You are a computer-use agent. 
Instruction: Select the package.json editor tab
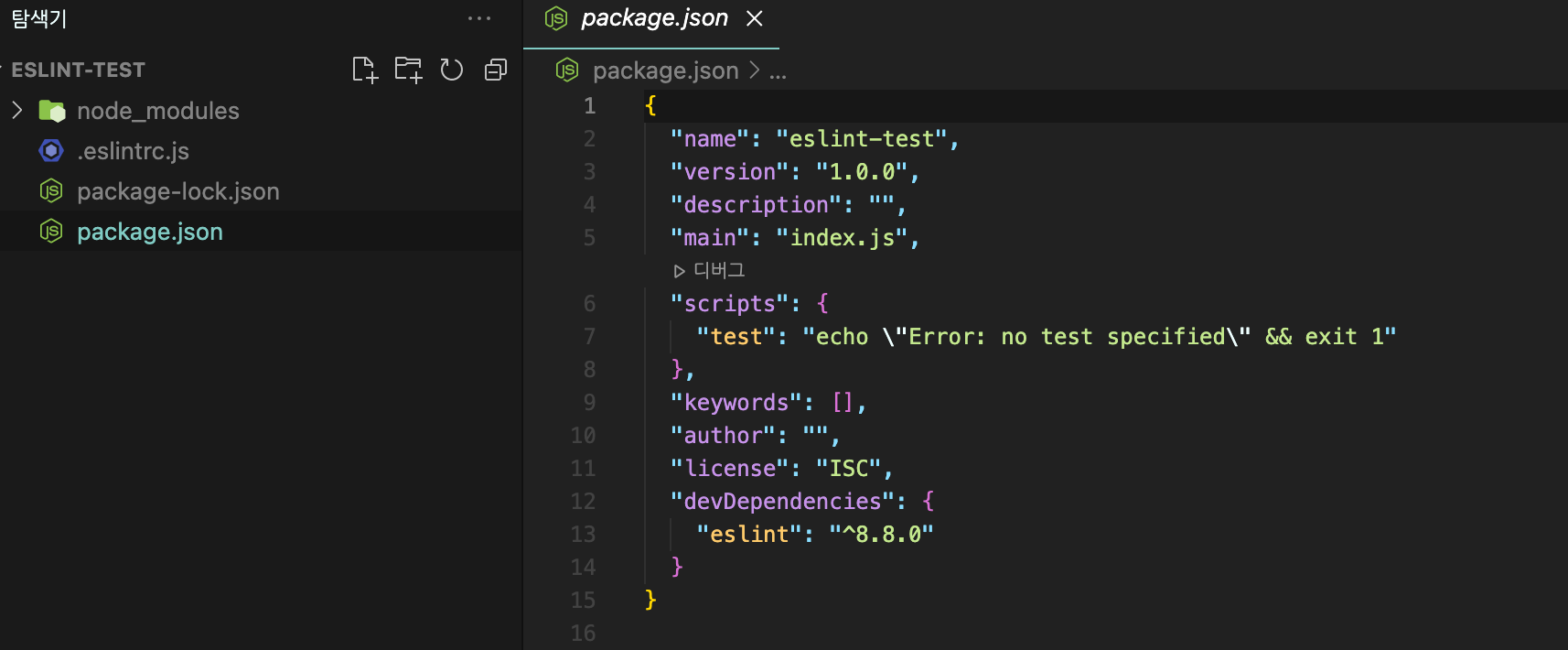654,18
